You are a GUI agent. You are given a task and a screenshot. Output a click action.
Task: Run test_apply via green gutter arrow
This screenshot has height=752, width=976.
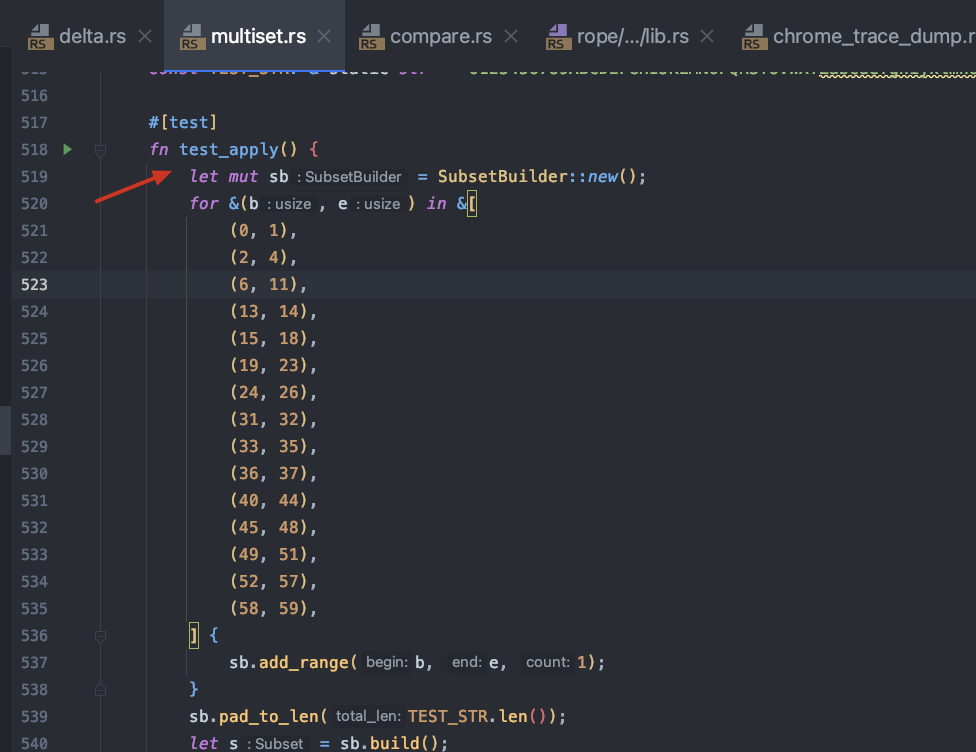(68, 149)
